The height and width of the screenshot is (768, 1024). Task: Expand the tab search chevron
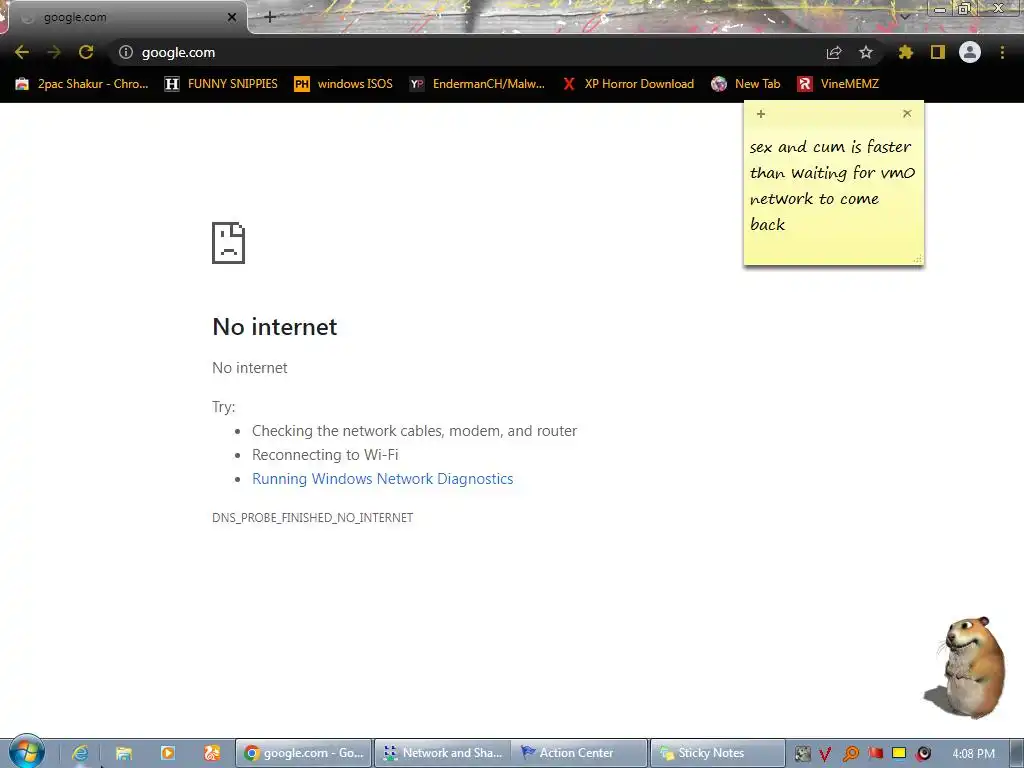pos(904,16)
